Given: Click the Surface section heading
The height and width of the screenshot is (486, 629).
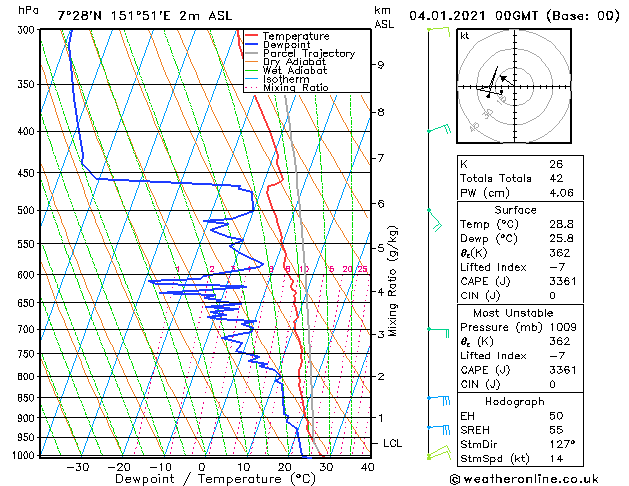Looking at the screenshot, I should point(515,210).
